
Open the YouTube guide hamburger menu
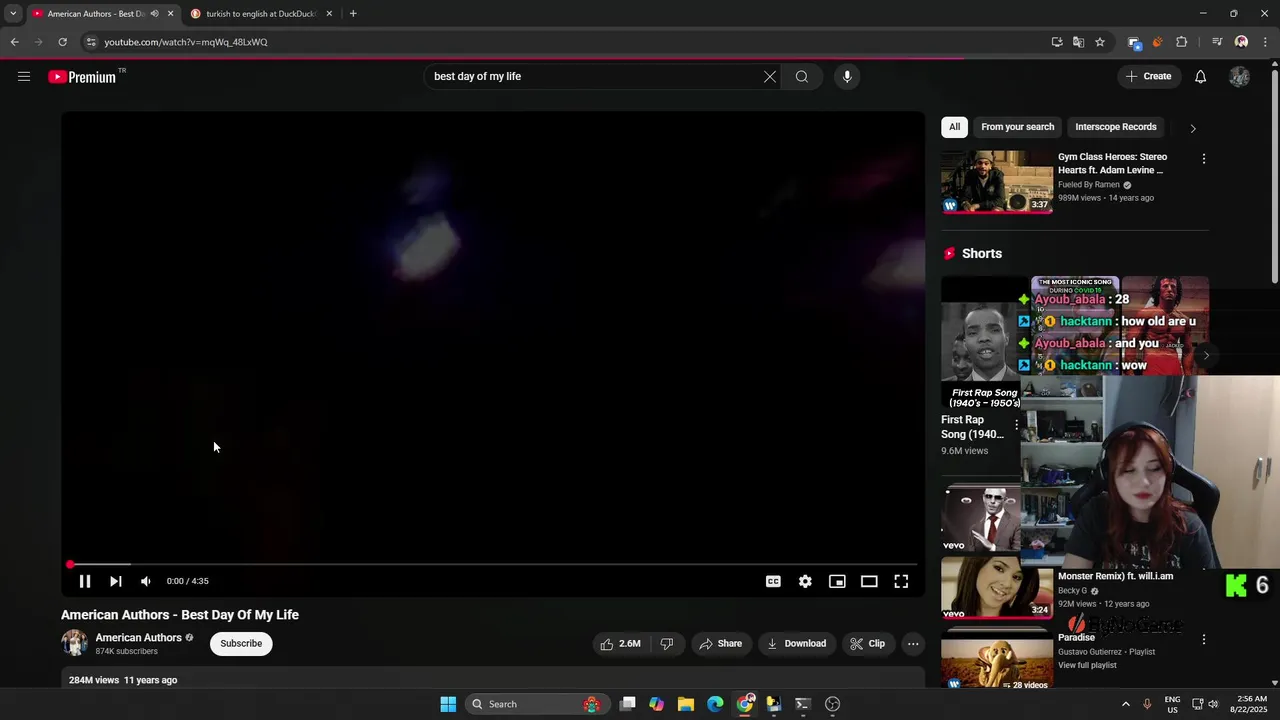pos(24,76)
